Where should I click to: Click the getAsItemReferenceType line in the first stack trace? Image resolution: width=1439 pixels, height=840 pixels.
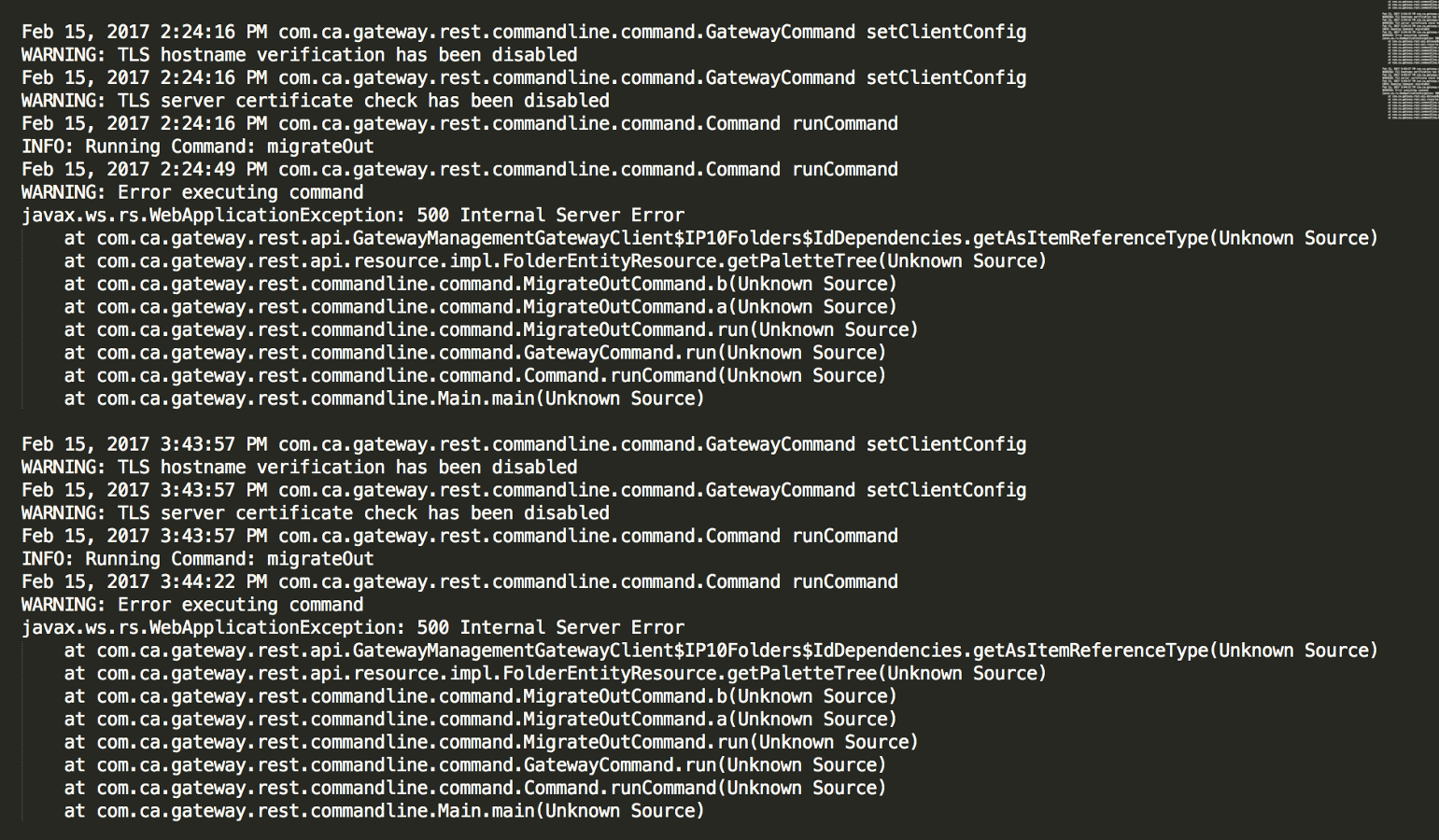click(x=721, y=238)
